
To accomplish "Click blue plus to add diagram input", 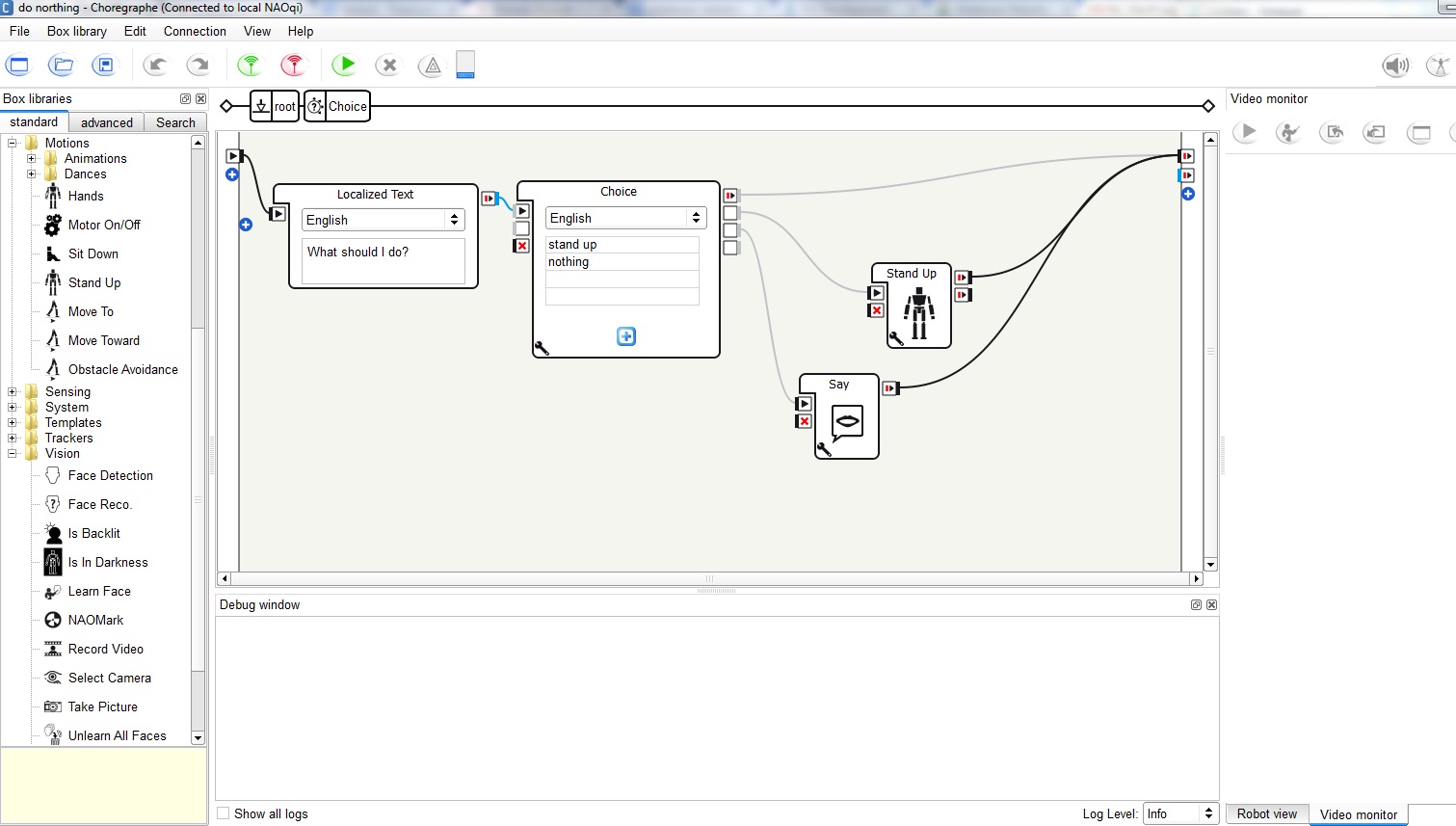I will coord(232,174).
